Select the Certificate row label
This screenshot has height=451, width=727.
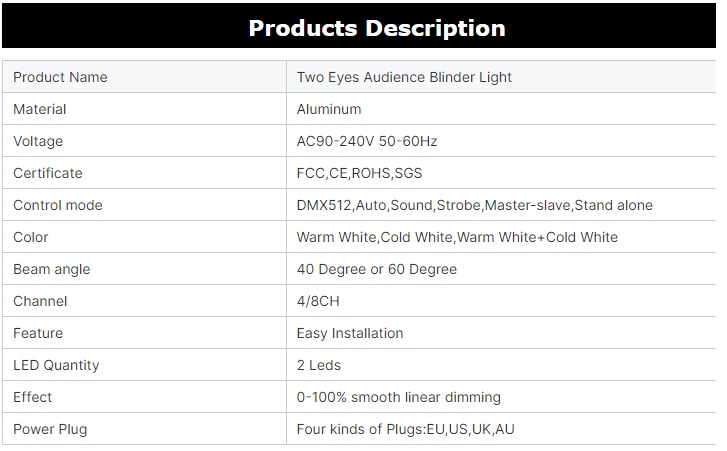click(48, 173)
